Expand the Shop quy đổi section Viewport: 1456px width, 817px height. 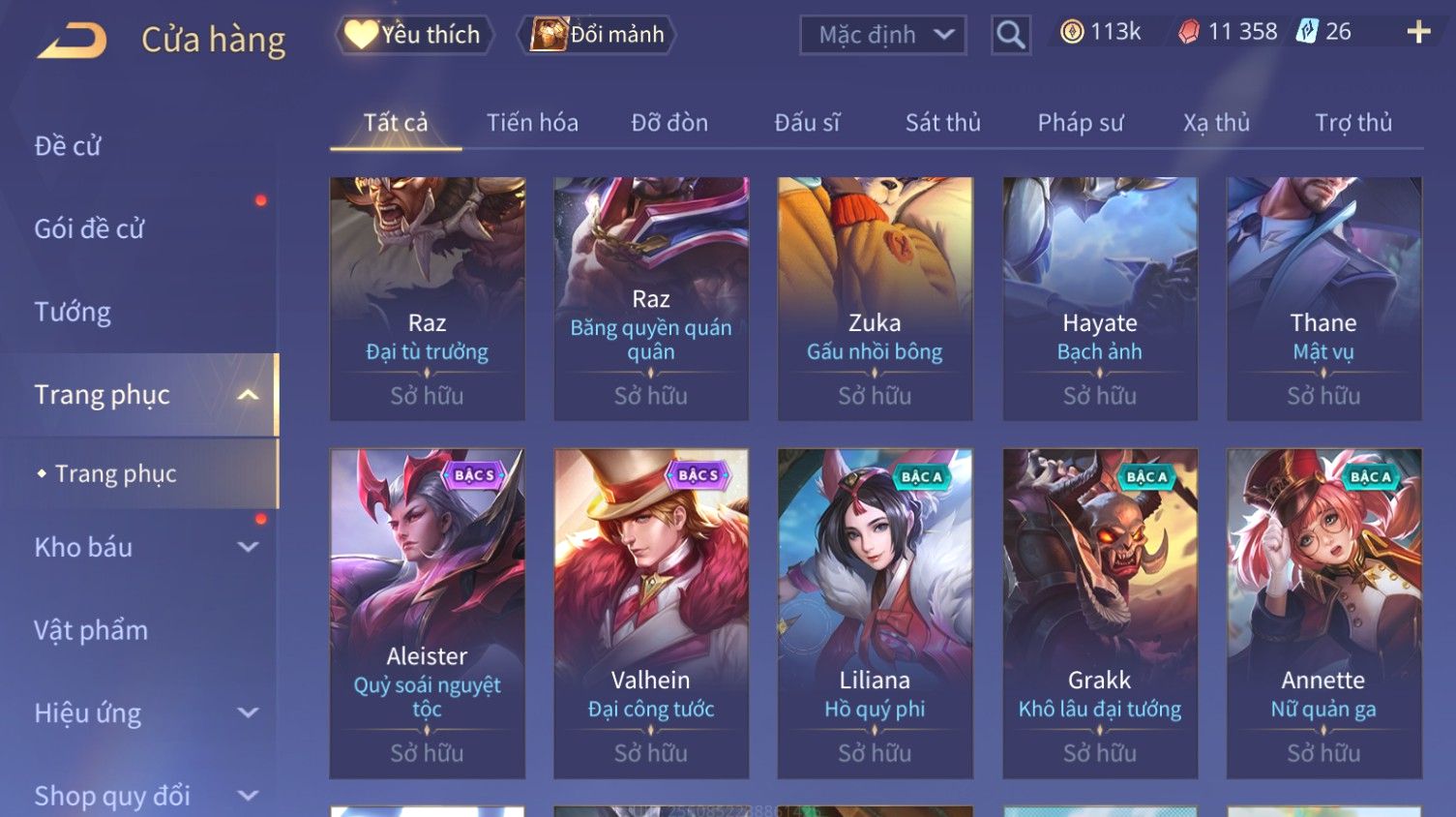point(248,796)
